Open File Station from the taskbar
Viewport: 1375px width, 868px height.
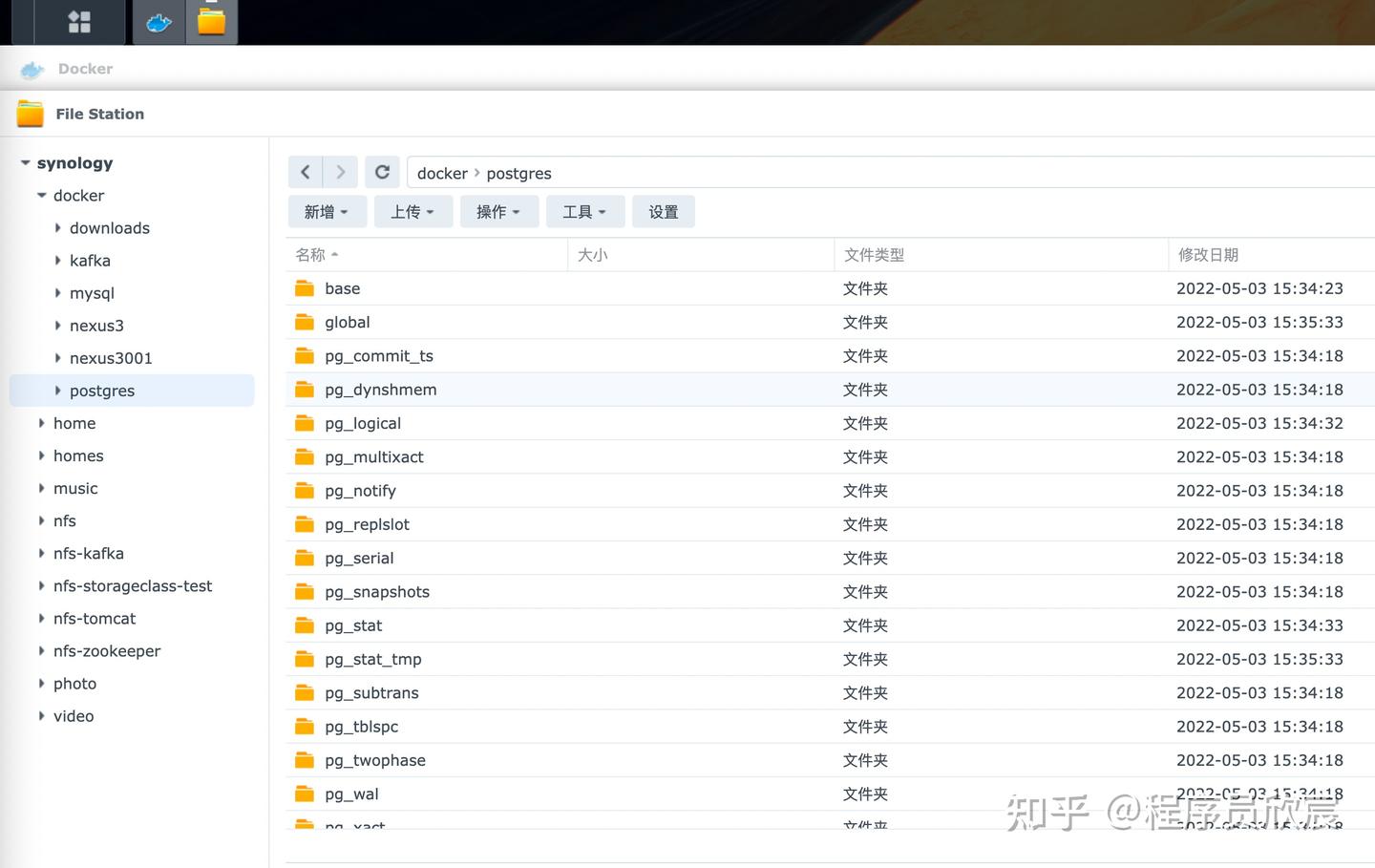pos(210,21)
